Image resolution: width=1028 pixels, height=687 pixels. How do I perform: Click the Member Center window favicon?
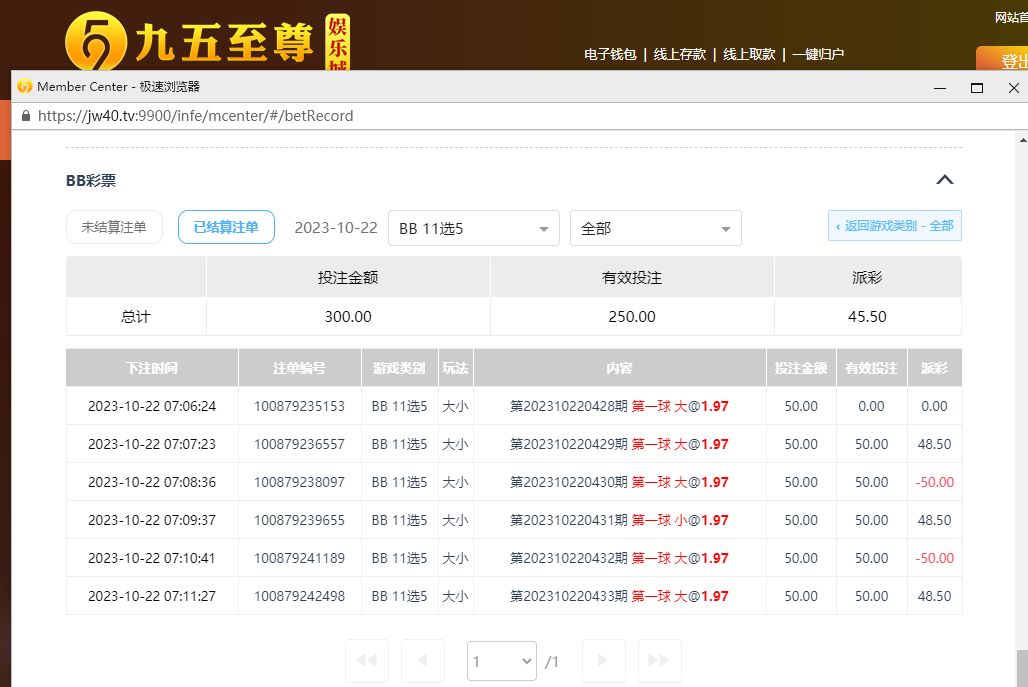tap(25, 87)
